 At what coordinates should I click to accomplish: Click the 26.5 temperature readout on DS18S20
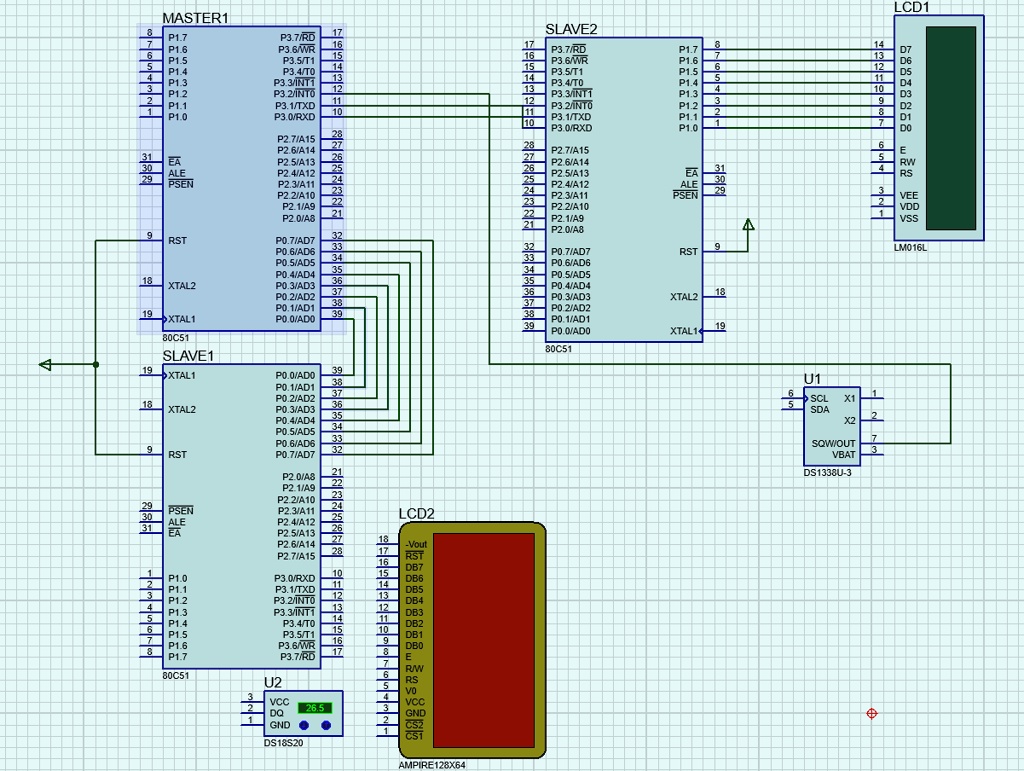coord(316,706)
